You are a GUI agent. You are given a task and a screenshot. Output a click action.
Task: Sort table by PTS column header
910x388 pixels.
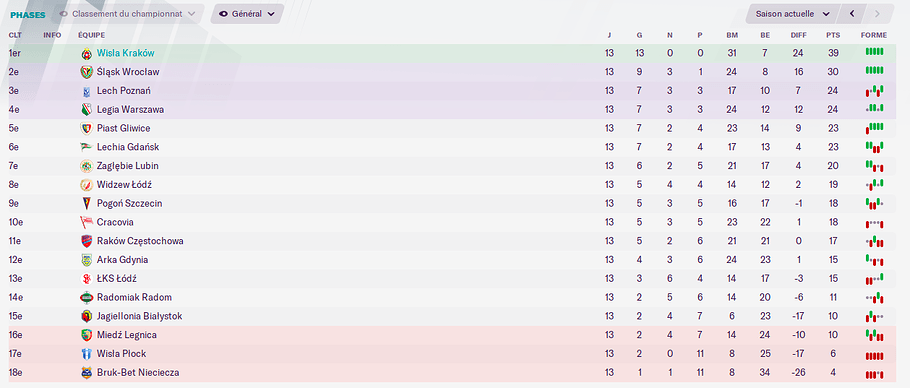click(833, 35)
